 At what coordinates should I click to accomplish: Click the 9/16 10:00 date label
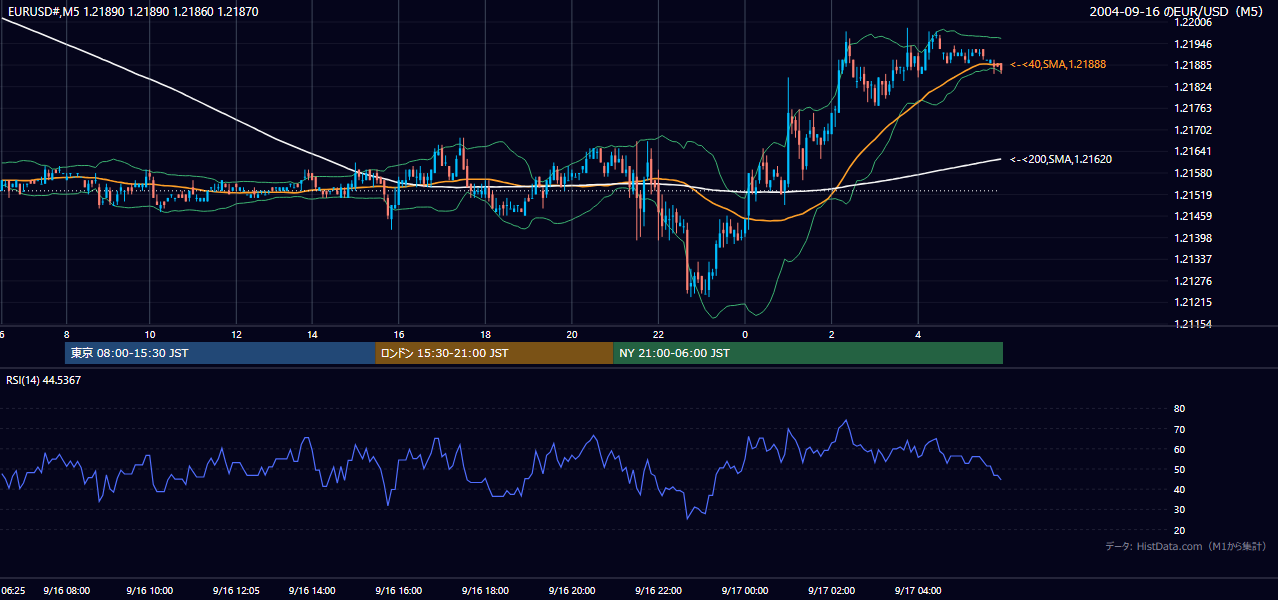[x=150, y=591]
